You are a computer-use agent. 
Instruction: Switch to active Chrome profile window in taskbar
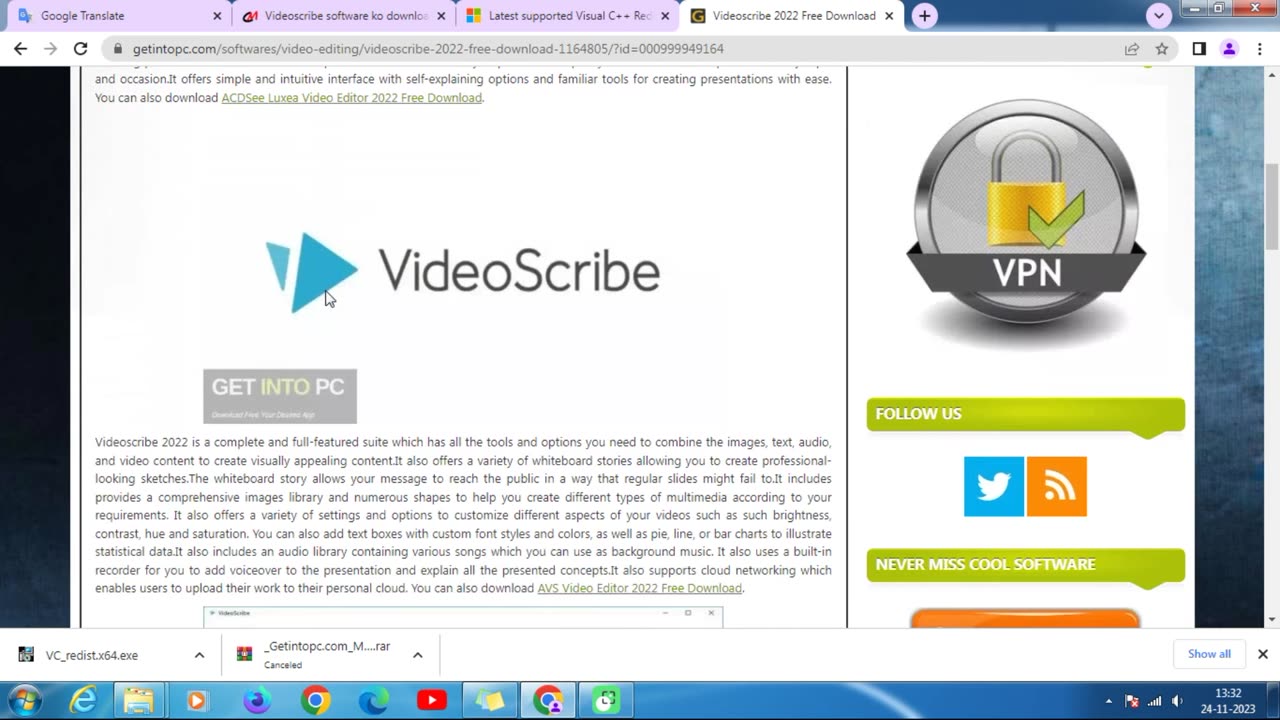pyautogui.click(x=548, y=700)
